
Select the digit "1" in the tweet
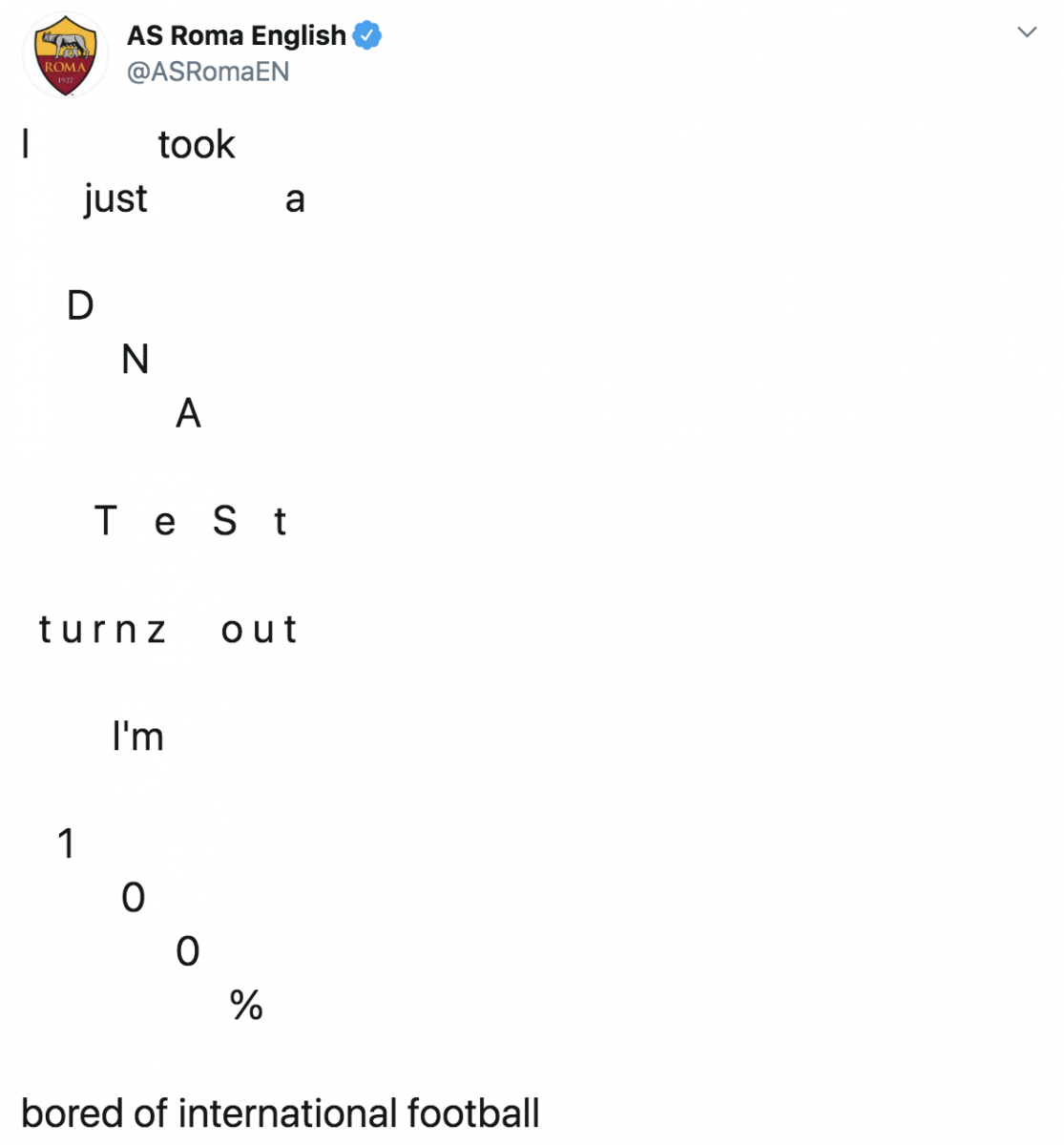pos(66,843)
